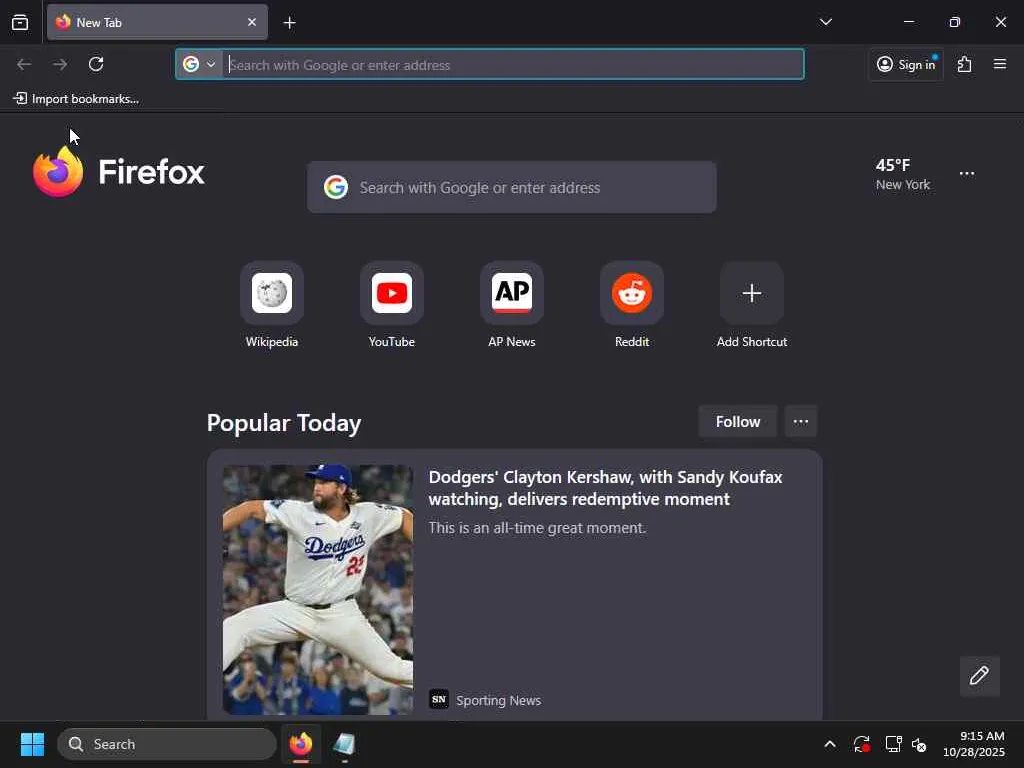Click "This is an all-time great moment." text
Image resolution: width=1024 pixels, height=768 pixels.
(x=537, y=528)
